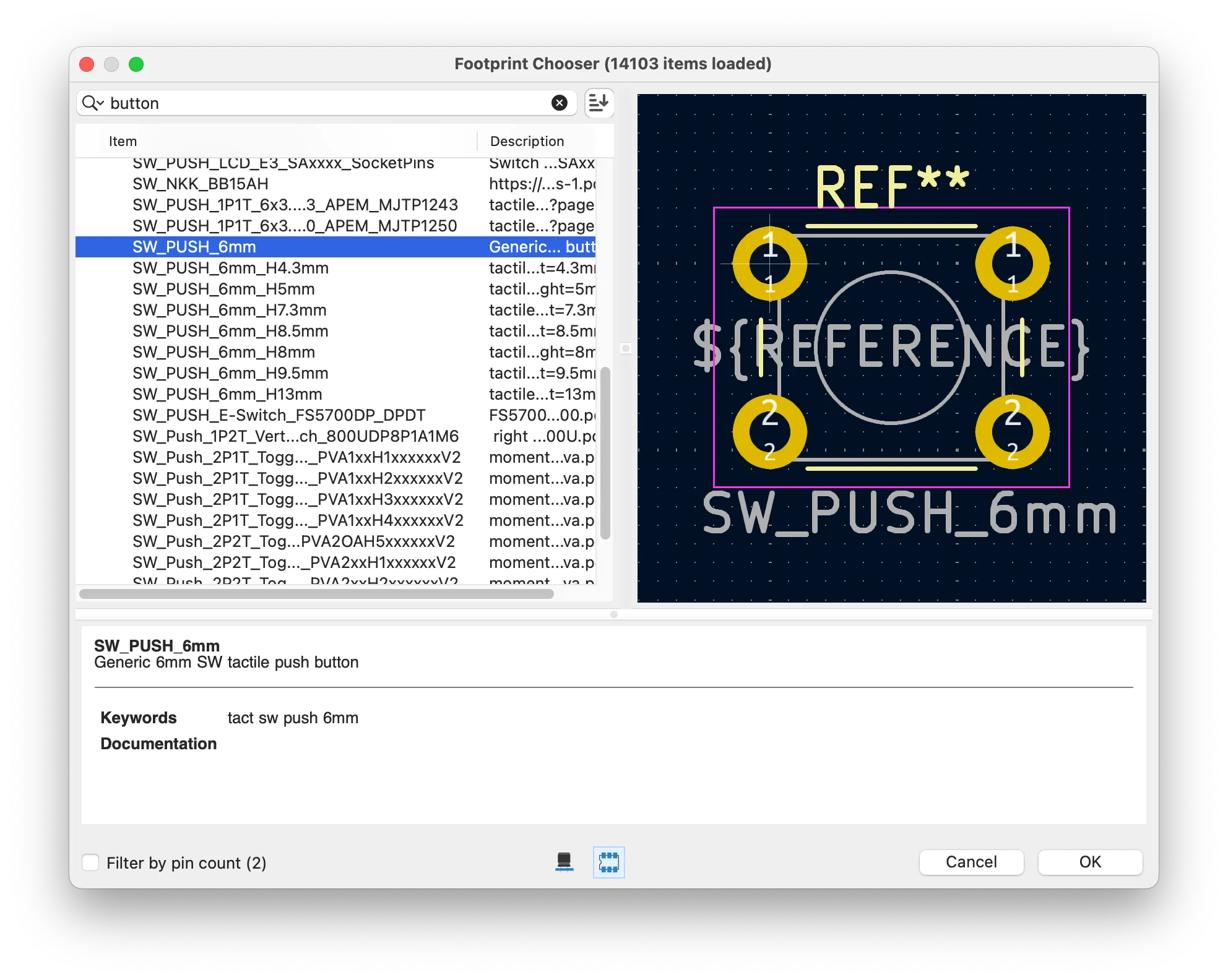Clear the search field with X icon

point(559,103)
